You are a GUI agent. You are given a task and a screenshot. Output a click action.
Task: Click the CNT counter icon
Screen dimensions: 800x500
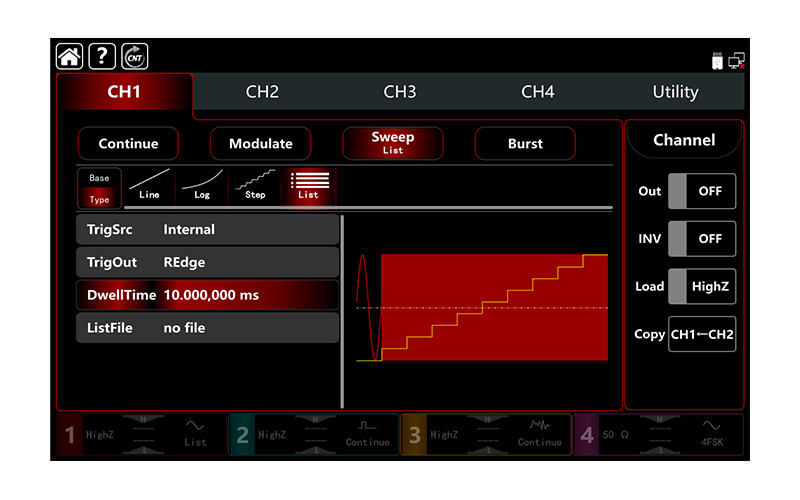[134, 57]
